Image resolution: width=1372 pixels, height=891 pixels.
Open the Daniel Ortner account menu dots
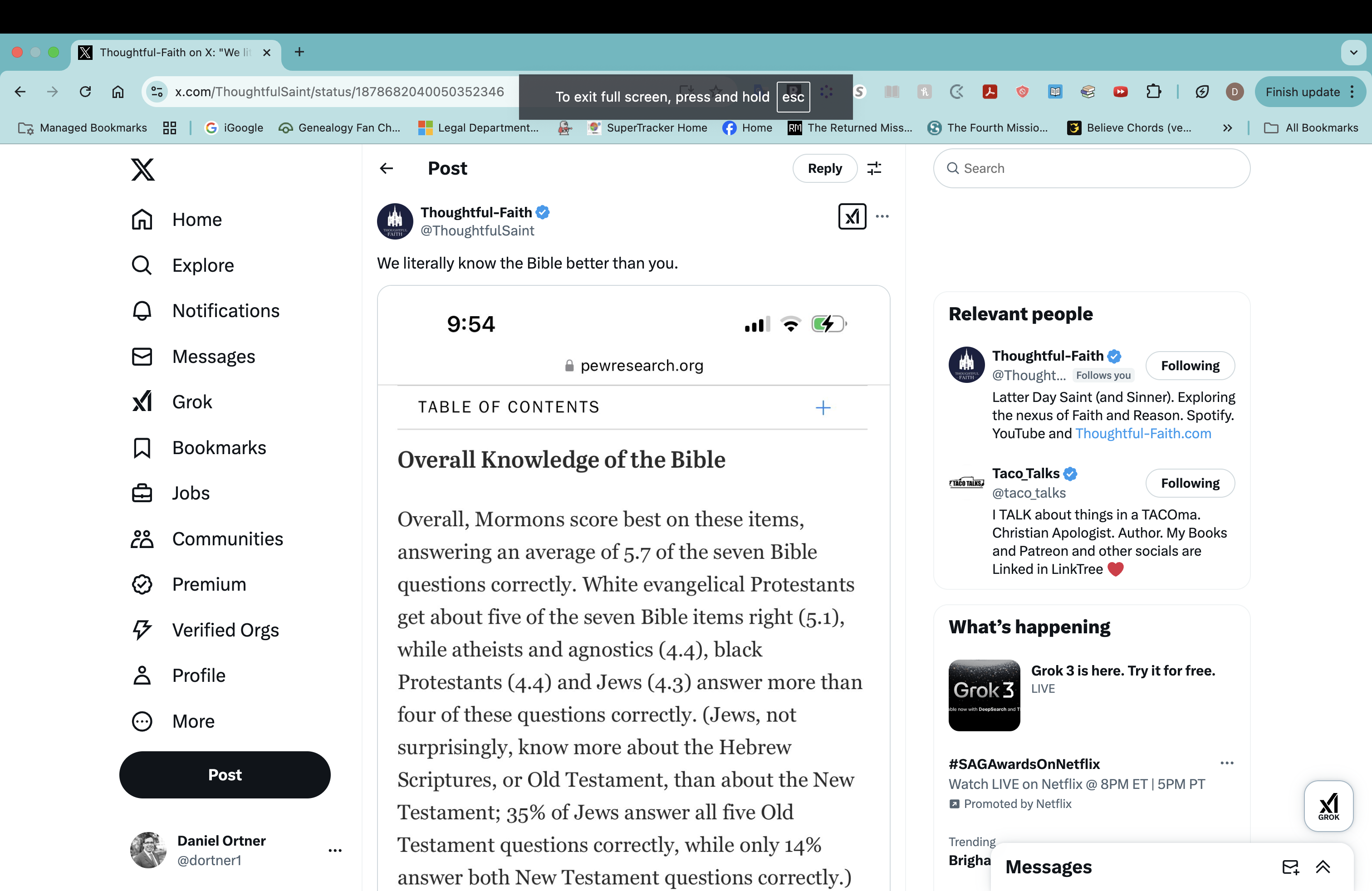coord(335,850)
